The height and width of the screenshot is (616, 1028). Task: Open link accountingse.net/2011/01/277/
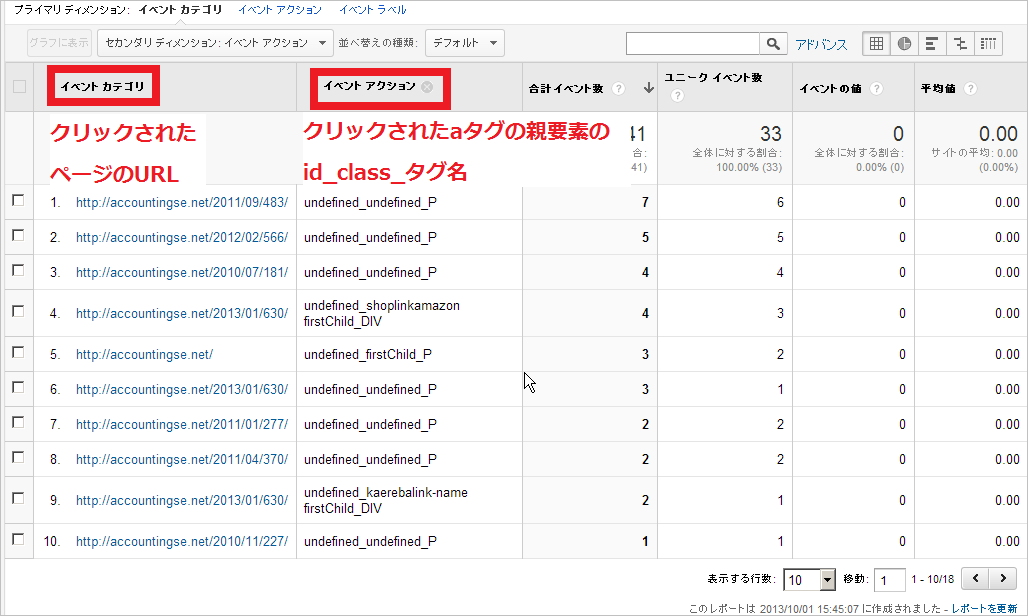pos(182,425)
